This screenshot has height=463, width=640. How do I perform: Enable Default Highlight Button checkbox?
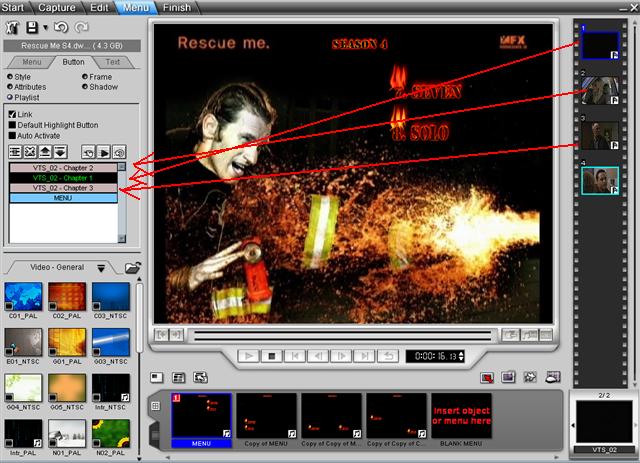pos(12,125)
